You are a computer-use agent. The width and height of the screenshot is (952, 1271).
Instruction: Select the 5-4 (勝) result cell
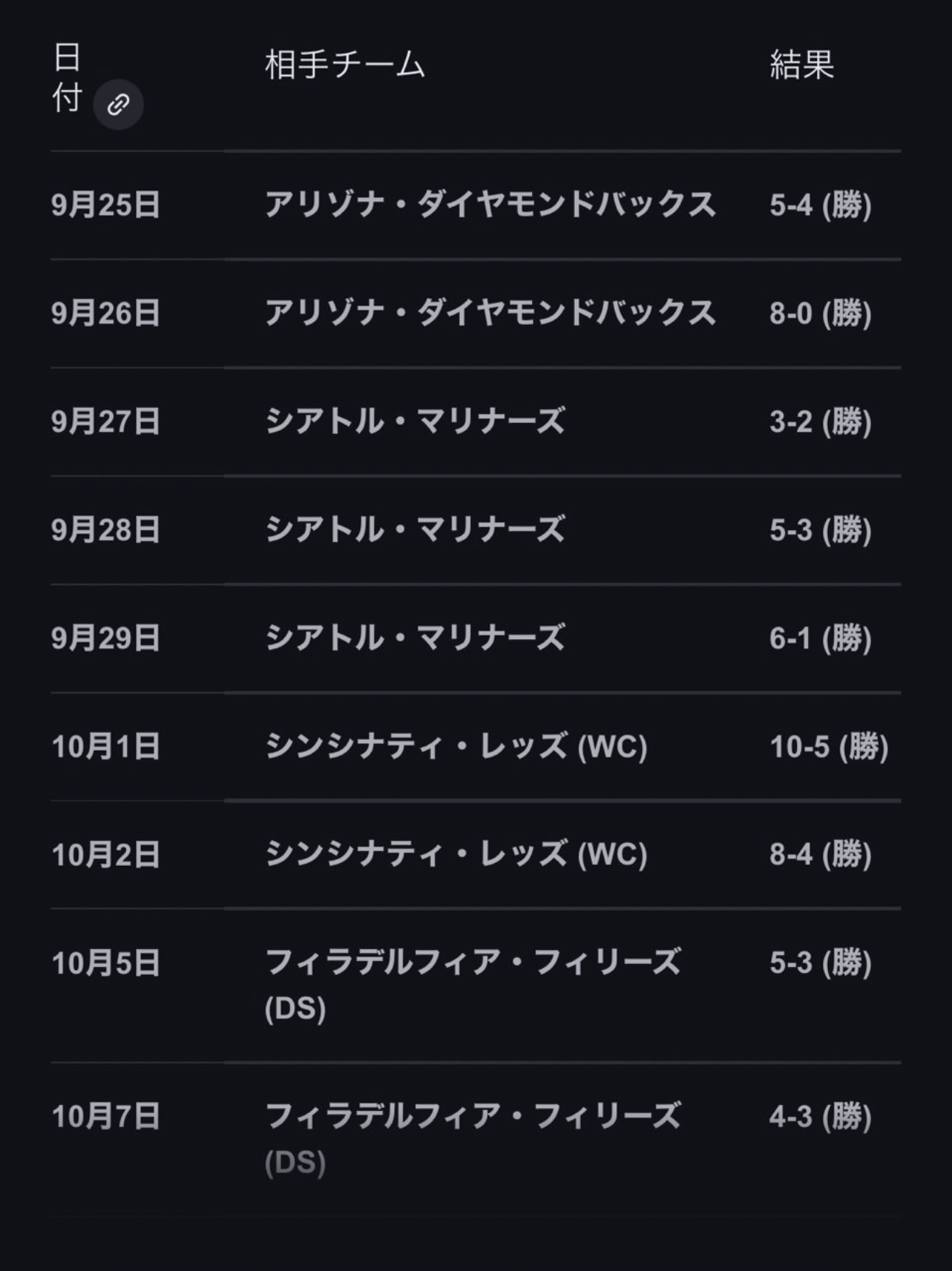pos(820,205)
